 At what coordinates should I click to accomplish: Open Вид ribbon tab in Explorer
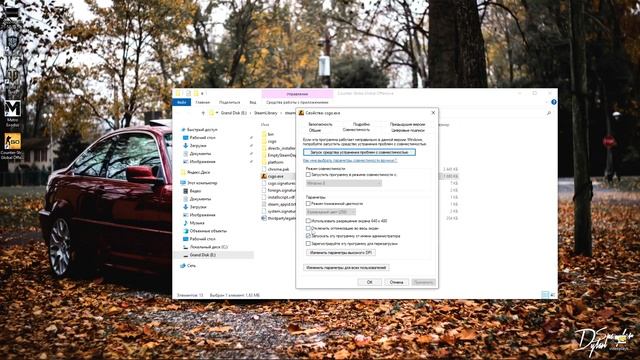253,102
